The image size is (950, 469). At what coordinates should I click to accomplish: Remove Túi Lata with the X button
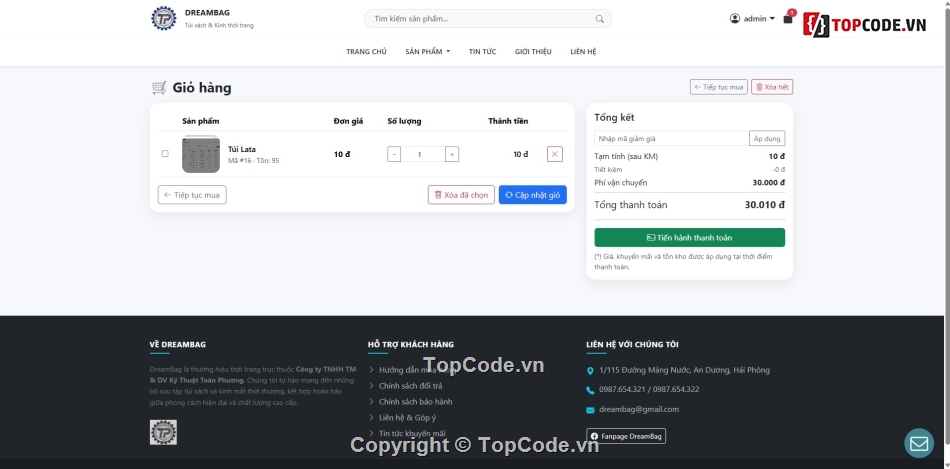point(554,154)
